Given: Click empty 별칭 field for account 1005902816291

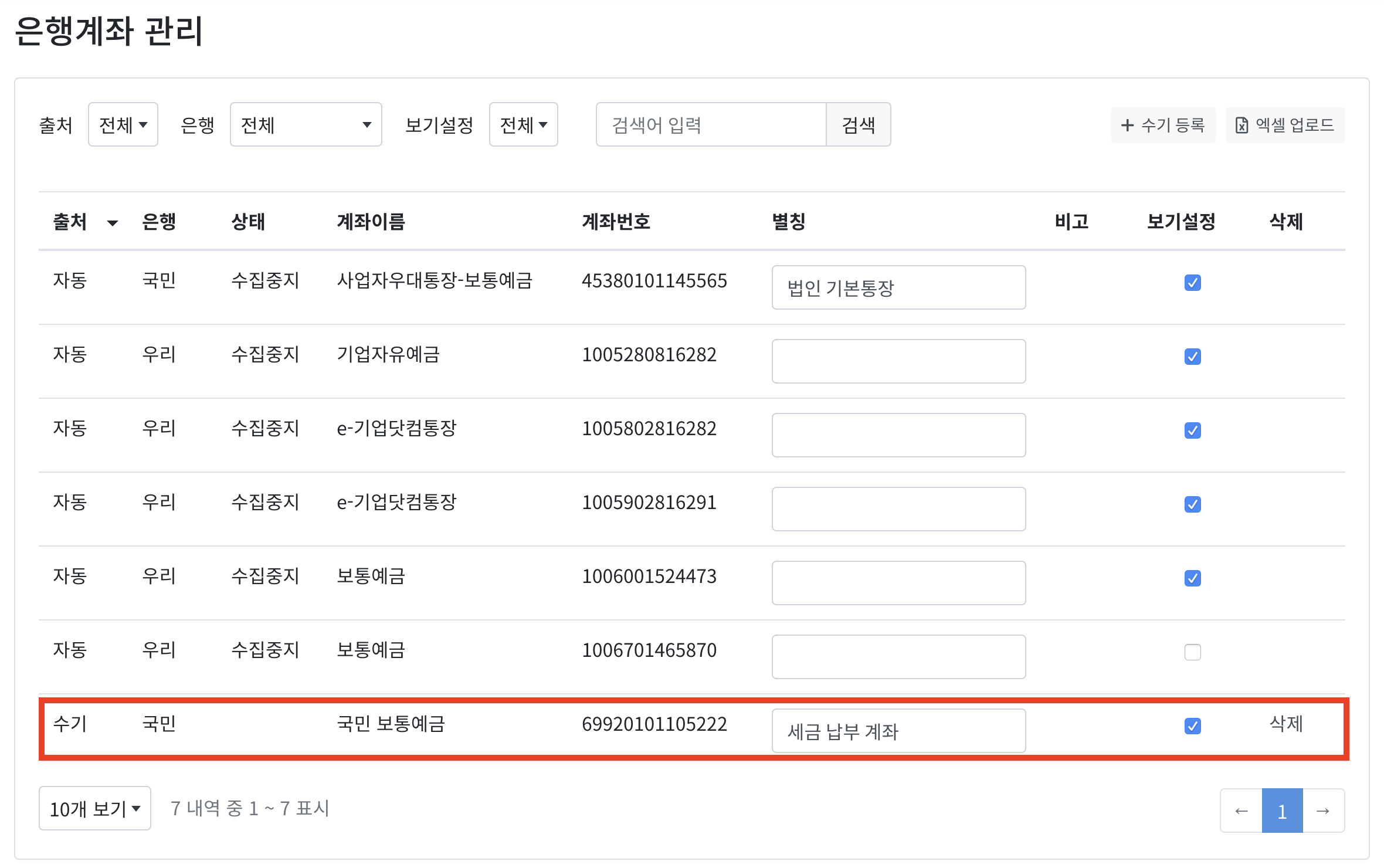Looking at the screenshot, I should pos(898,509).
